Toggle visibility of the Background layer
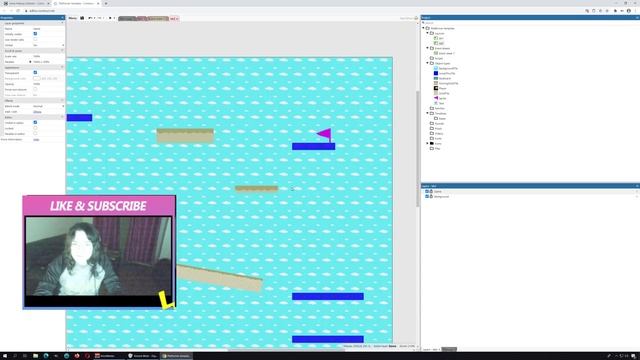640x360 pixels. 427,196
